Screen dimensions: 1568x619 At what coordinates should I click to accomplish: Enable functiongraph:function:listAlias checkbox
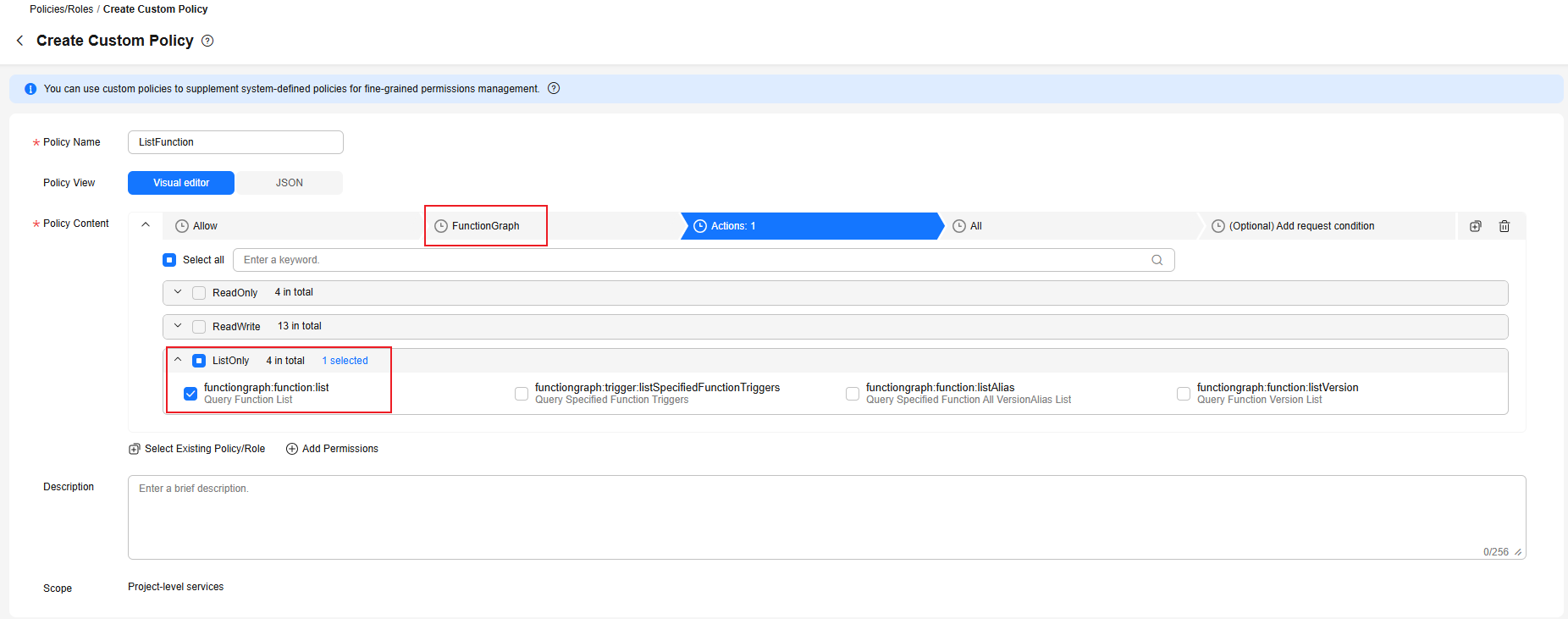(x=853, y=394)
